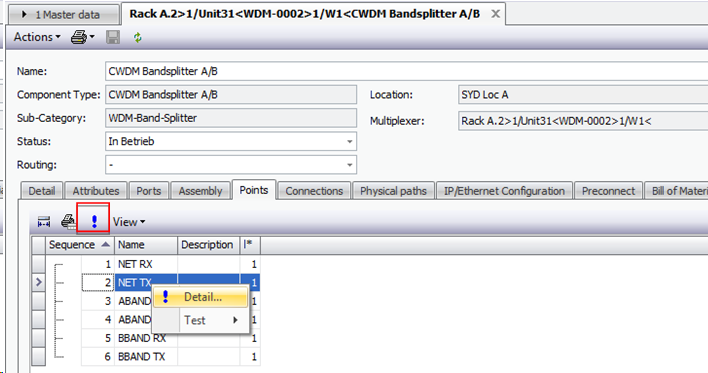The image size is (708, 373).
Task: Click the Multiplexer field
Action: pyautogui.click(x=583, y=121)
